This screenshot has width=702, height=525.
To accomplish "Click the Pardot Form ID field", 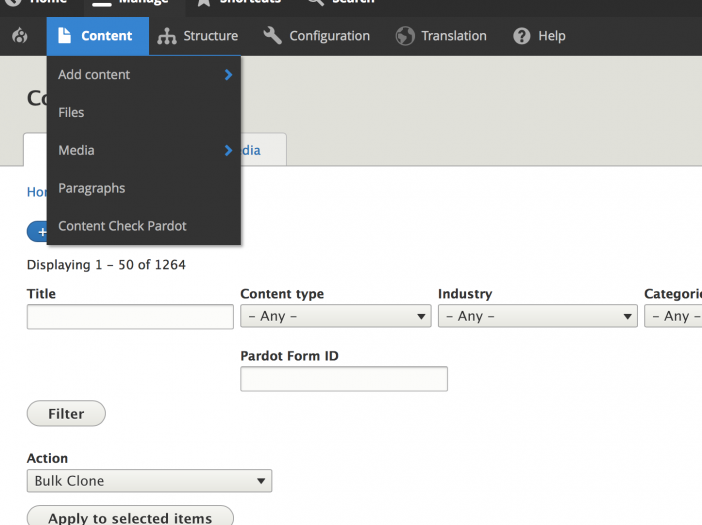I will pyautogui.click(x=344, y=379).
